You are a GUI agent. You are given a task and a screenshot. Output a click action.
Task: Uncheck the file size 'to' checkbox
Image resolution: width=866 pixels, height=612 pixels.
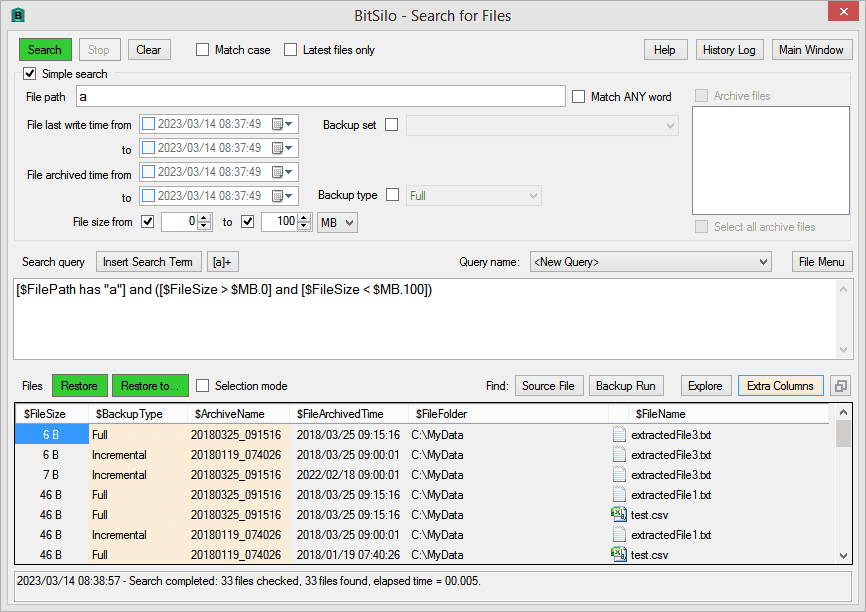pyautogui.click(x=247, y=221)
